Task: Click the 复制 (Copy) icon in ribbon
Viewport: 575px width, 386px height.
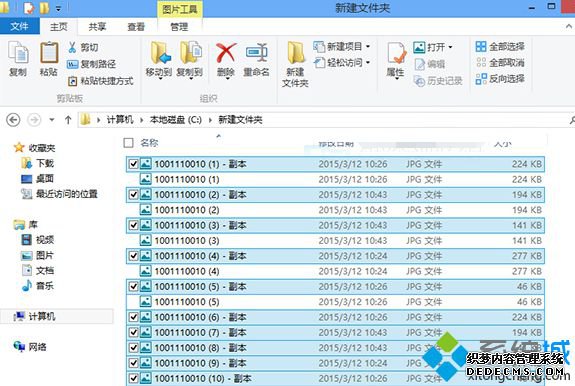Action: tap(18, 54)
